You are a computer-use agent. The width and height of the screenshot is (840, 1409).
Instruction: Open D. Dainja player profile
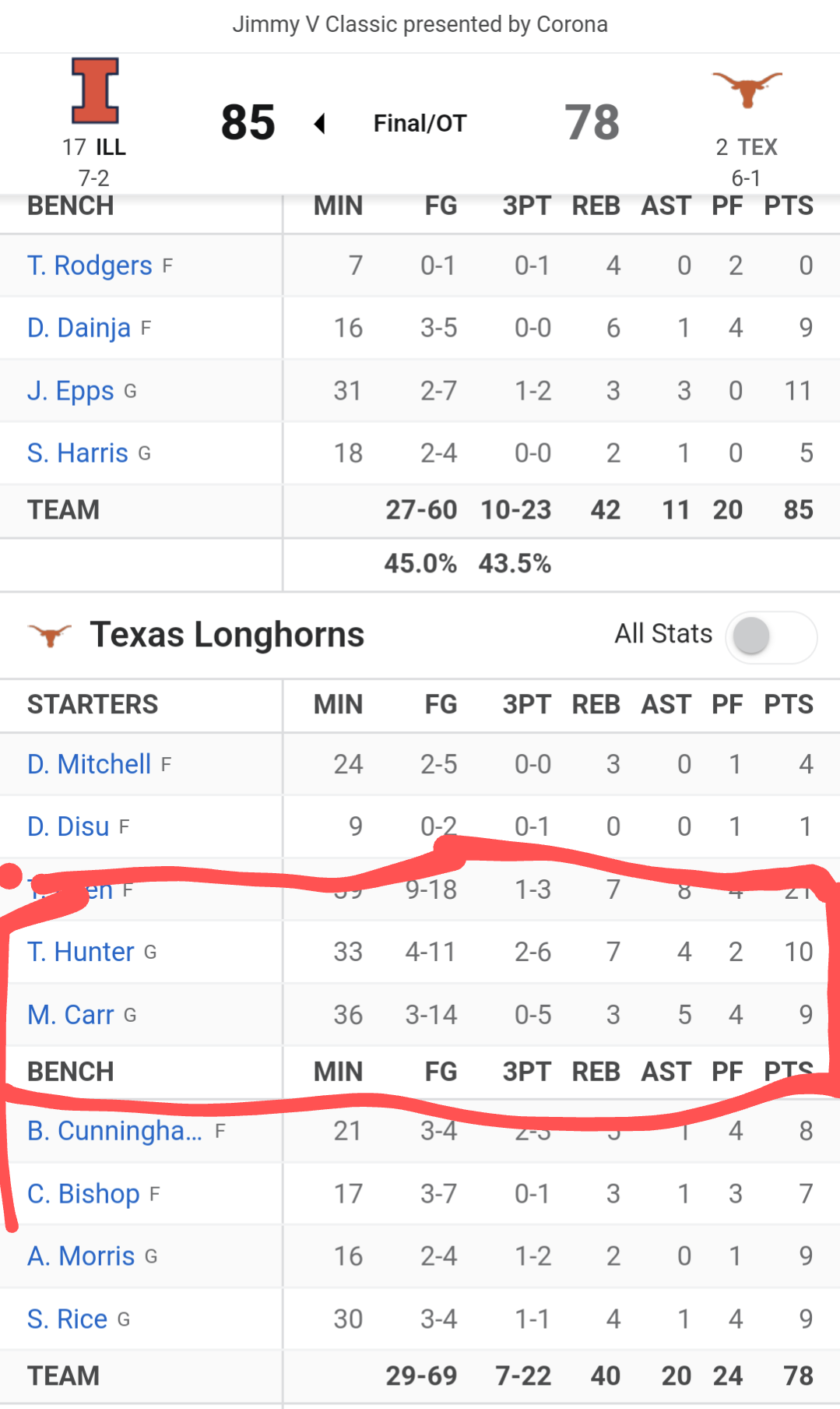79,328
